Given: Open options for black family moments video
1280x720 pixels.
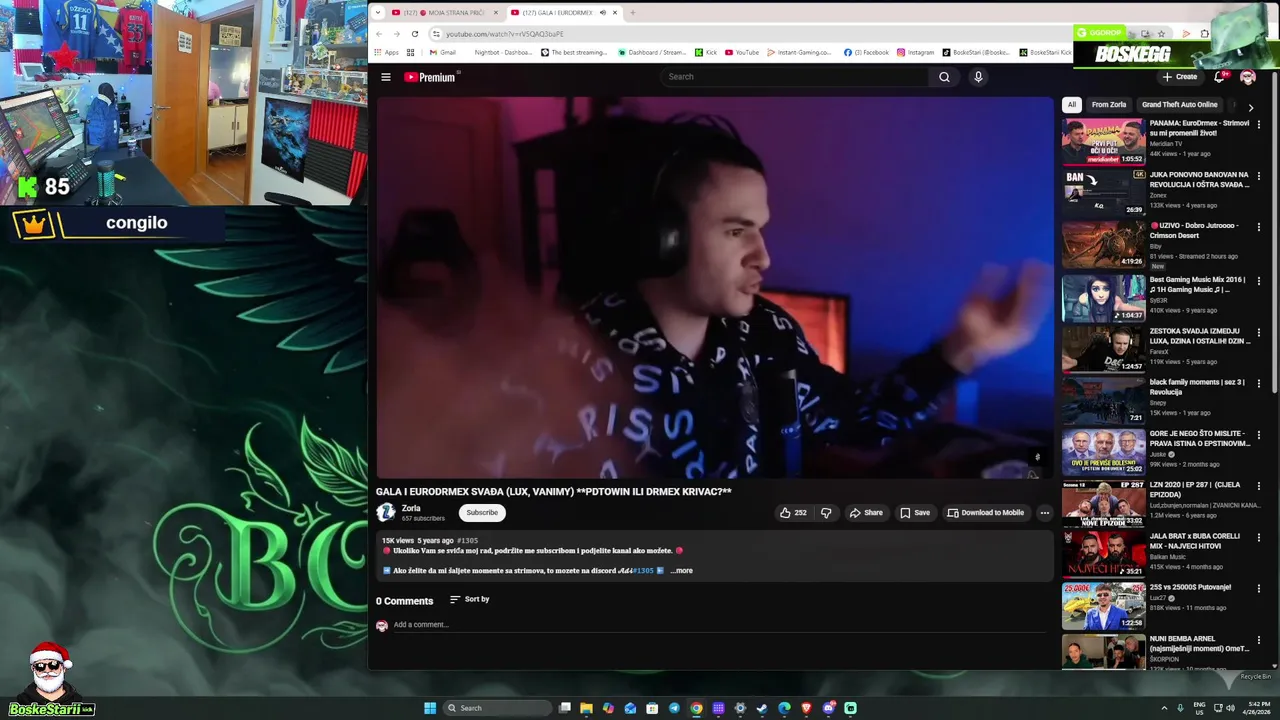Looking at the screenshot, I should (x=1259, y=383).
